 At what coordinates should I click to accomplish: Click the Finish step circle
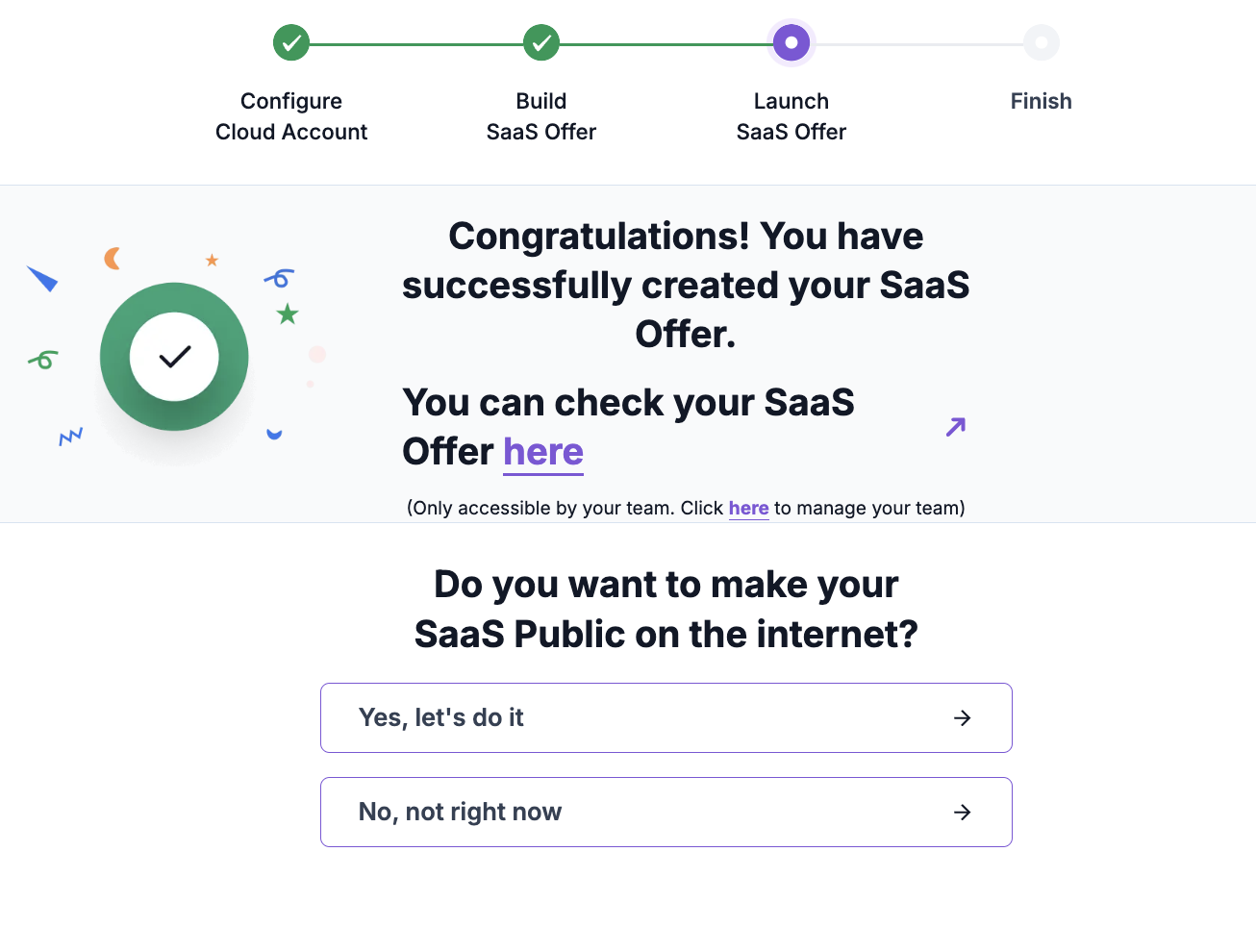tap(1042, 42)
